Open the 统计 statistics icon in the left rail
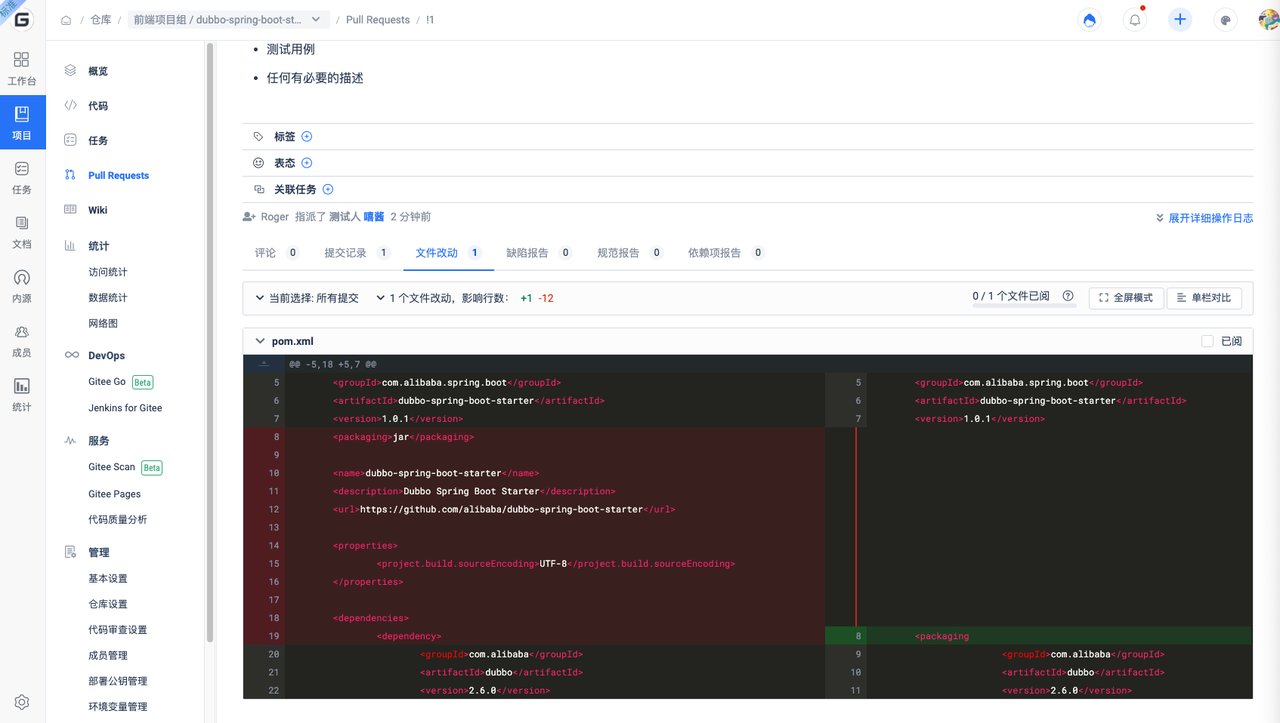 coord(22,394)
